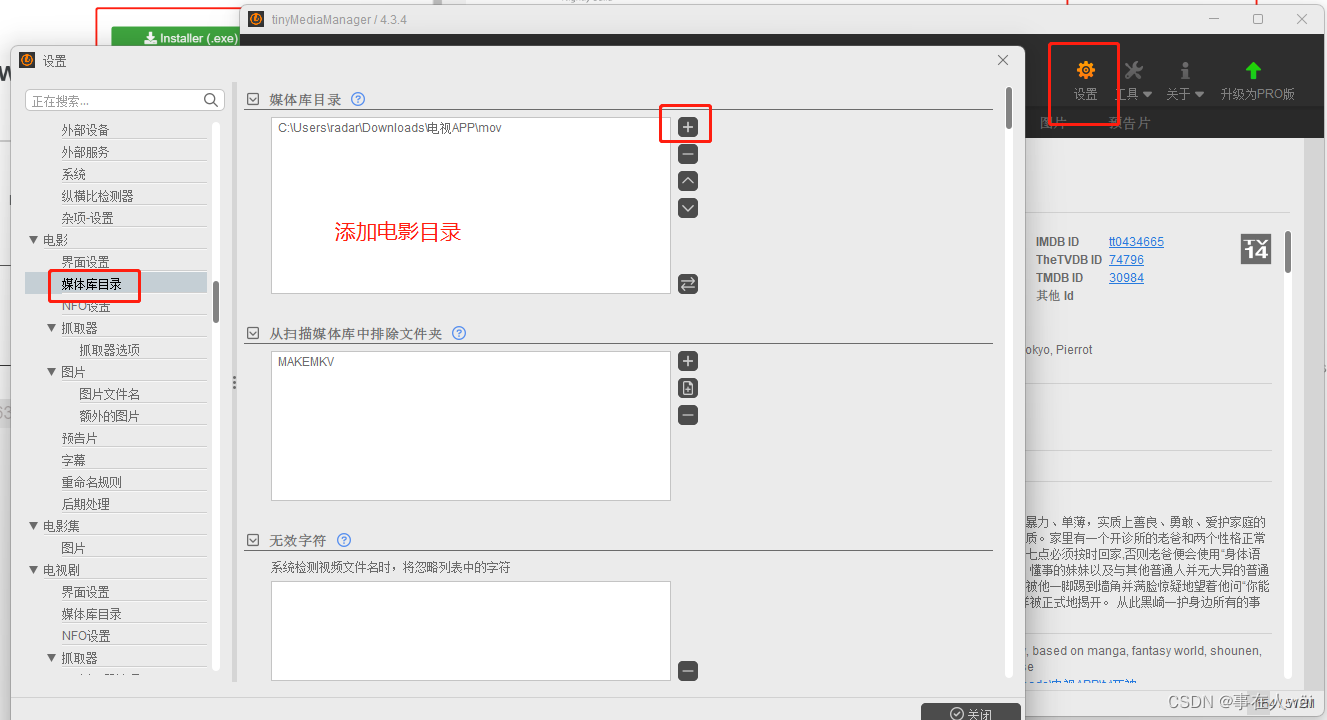Open TMDB link 30984 in main window
Image resolution: width=1327 pixels, height=720 pixels.
1126,278
